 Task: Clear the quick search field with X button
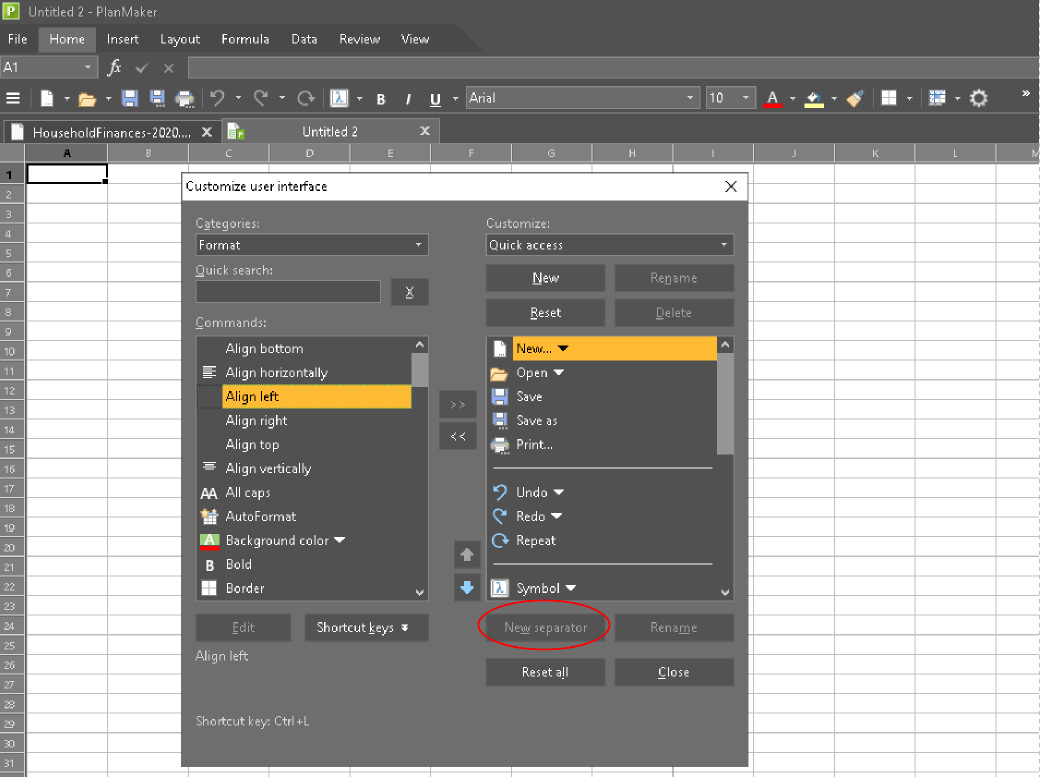point(409,292)
